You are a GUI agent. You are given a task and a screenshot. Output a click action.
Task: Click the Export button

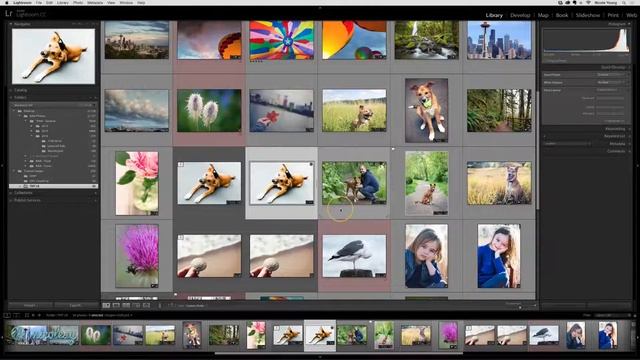tap(76, 305)
